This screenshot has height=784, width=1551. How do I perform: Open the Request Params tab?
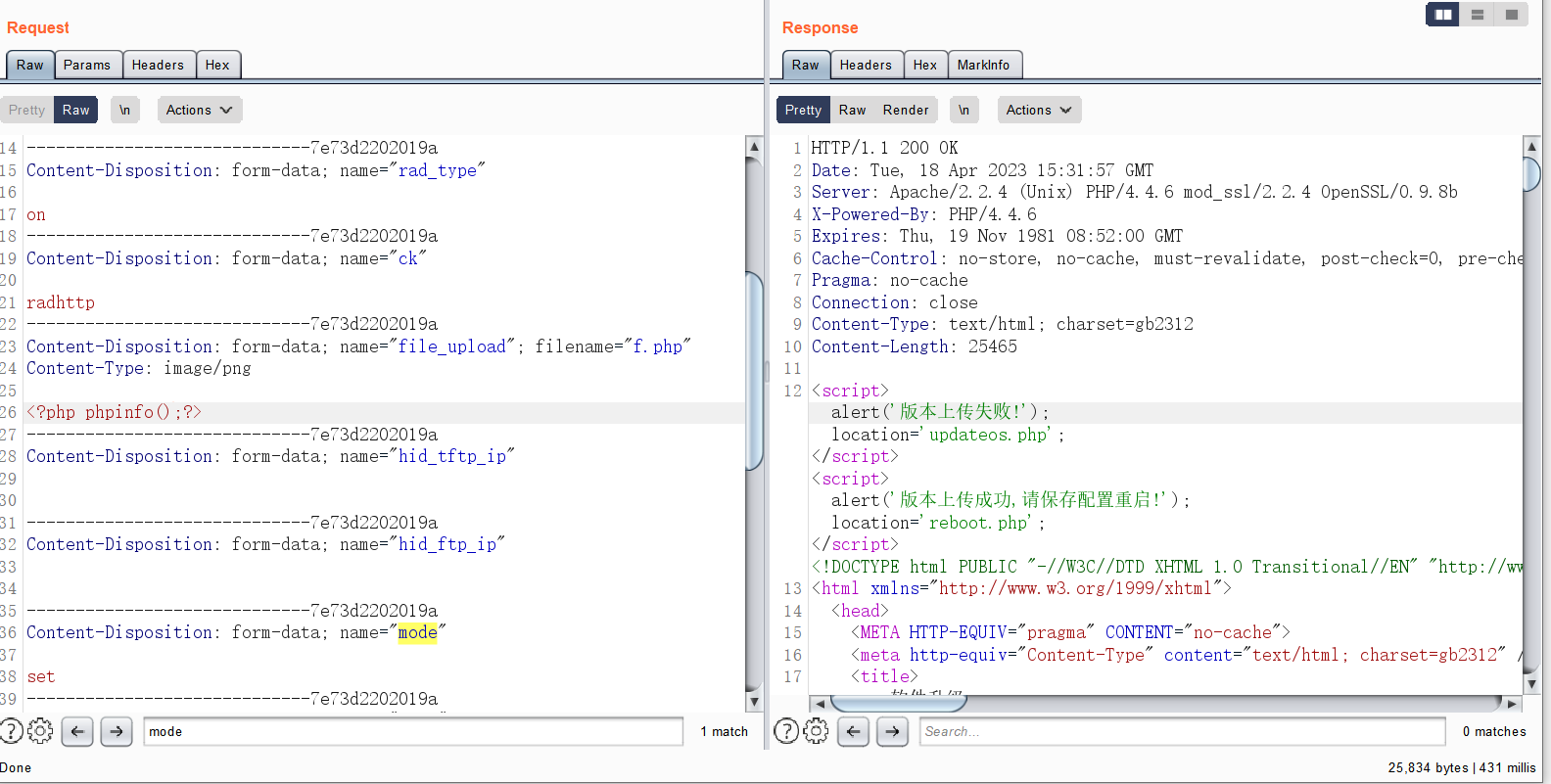pyautogui.click(x=87, y=65)
